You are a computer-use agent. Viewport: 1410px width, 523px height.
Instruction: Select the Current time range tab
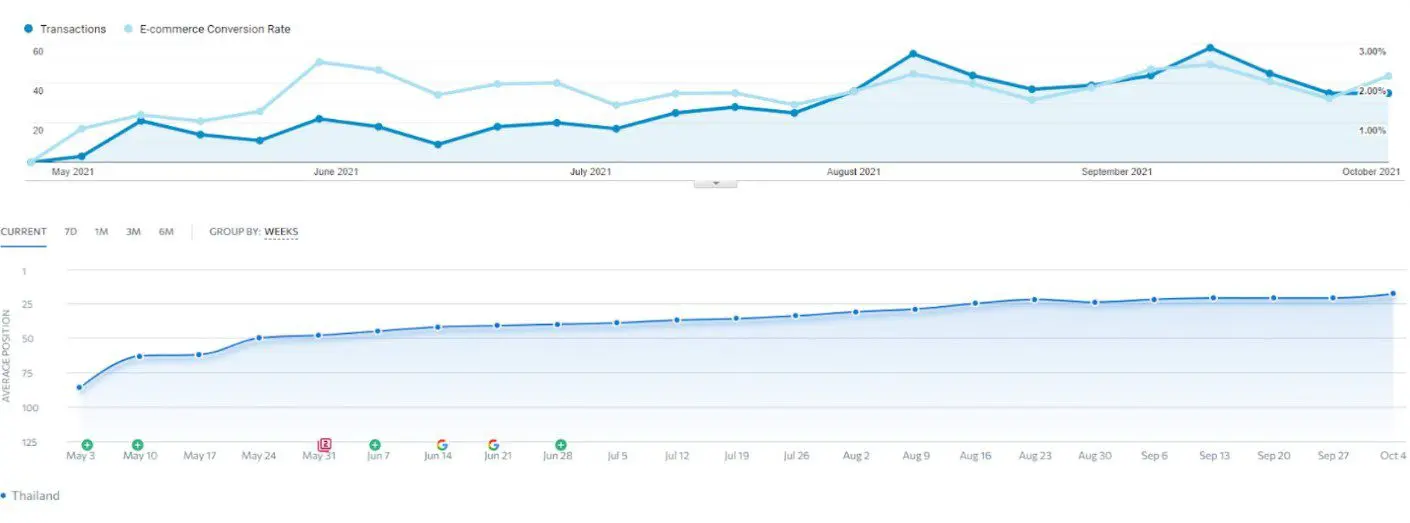[23, 232]
